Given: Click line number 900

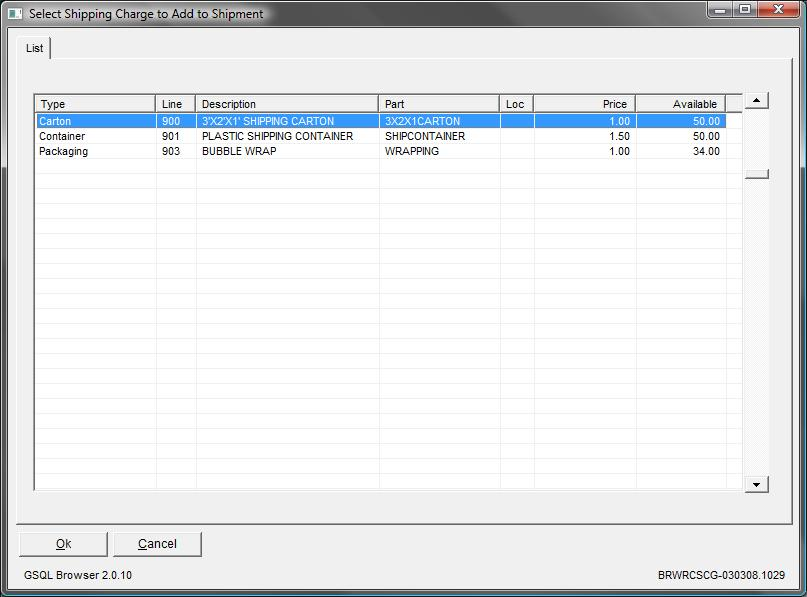Looking at the screenshot, I should click(x=171, y=121).
